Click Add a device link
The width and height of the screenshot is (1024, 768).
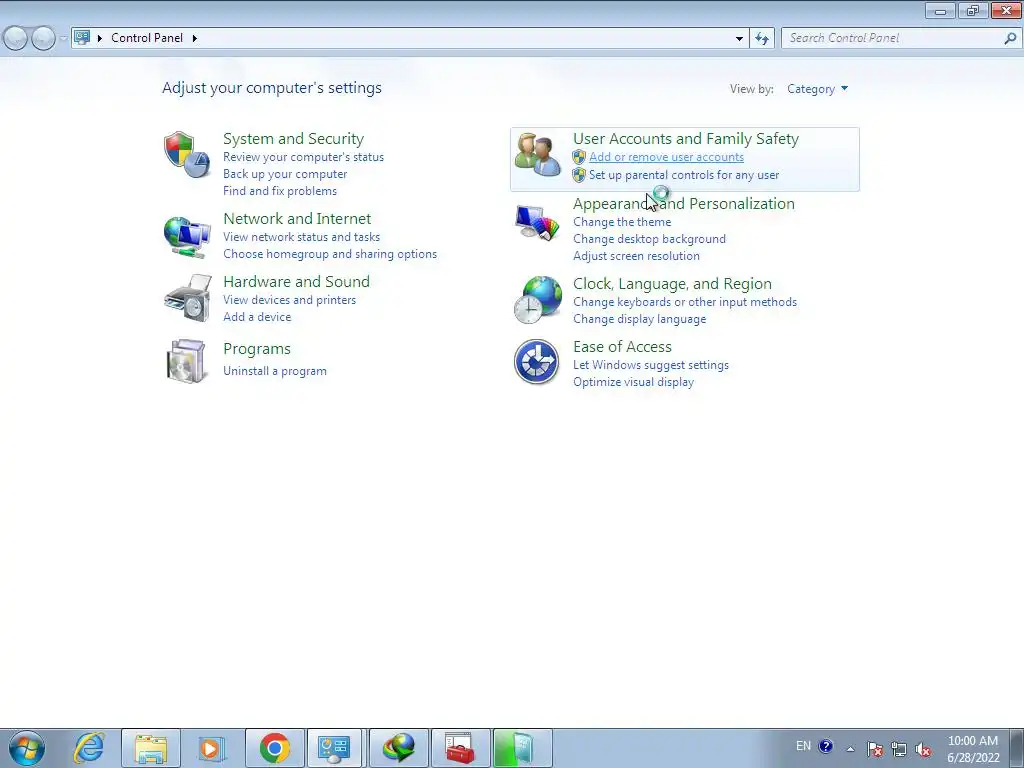coord(257,317)
